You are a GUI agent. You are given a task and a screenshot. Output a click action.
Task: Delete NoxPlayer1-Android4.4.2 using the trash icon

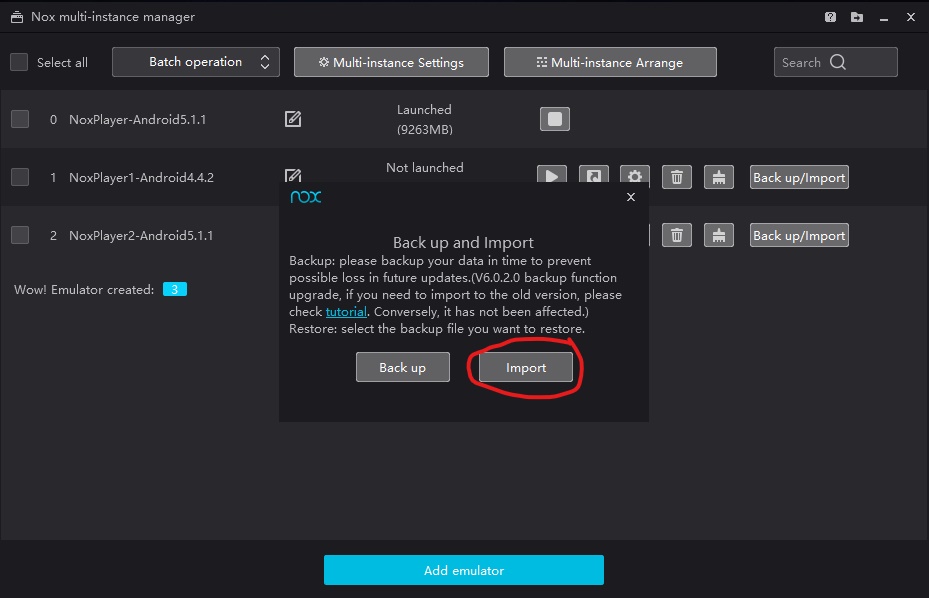tap(677, 177)
